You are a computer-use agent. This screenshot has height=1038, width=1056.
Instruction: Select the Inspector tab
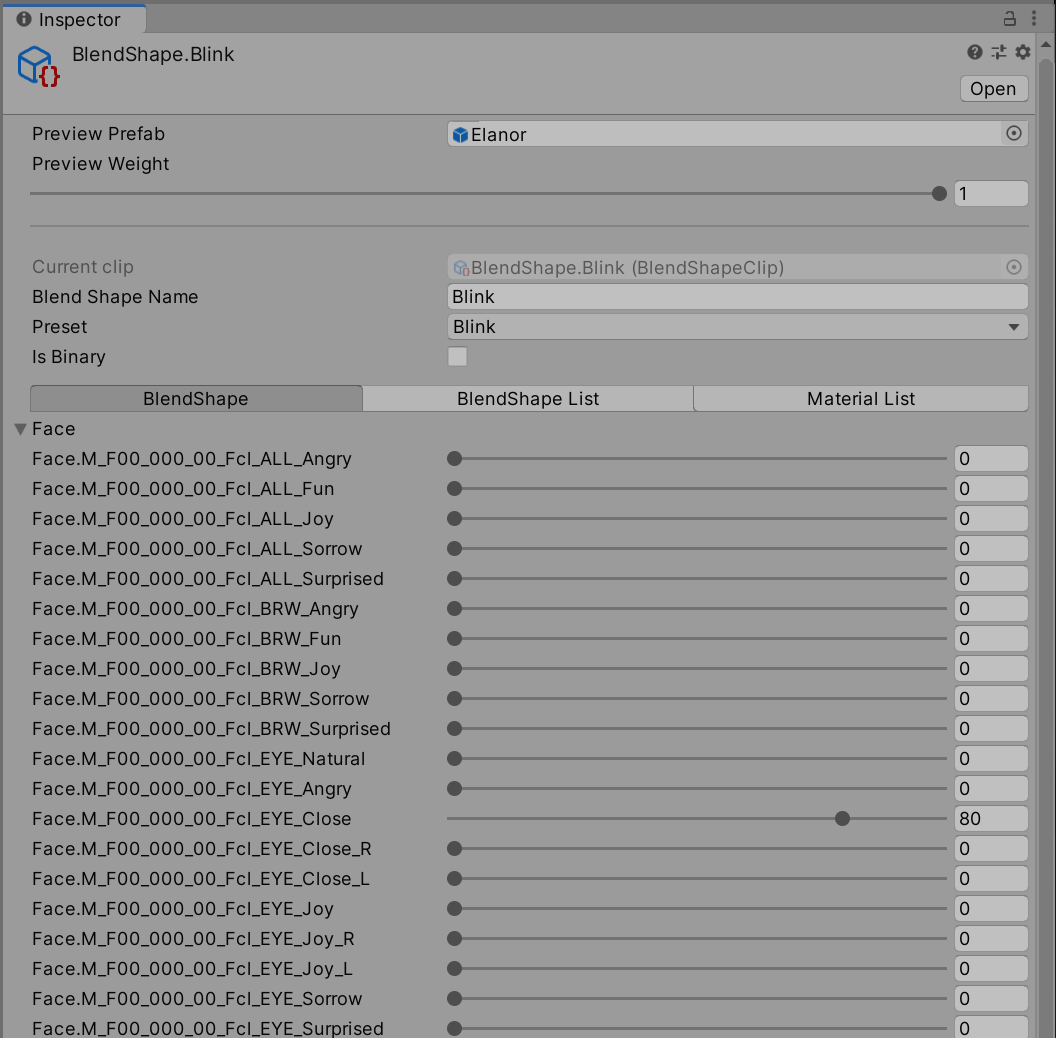click(75, 18)
